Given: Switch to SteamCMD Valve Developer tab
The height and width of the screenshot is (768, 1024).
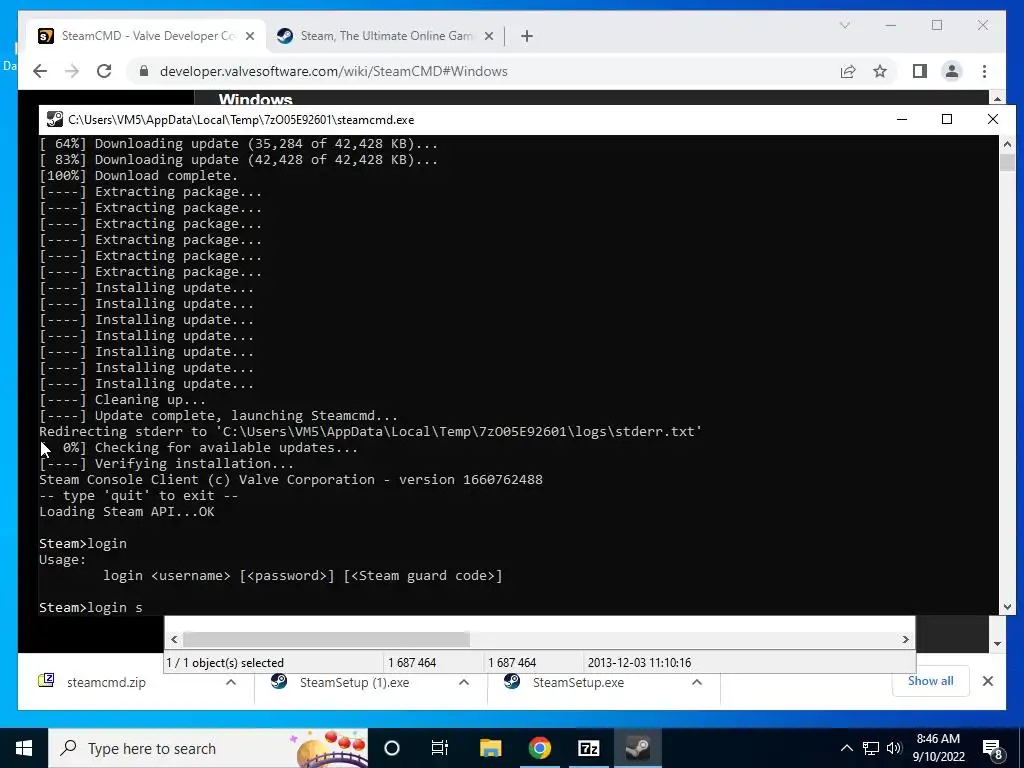Looking at the screenshot, I should (x=147, y=36).
